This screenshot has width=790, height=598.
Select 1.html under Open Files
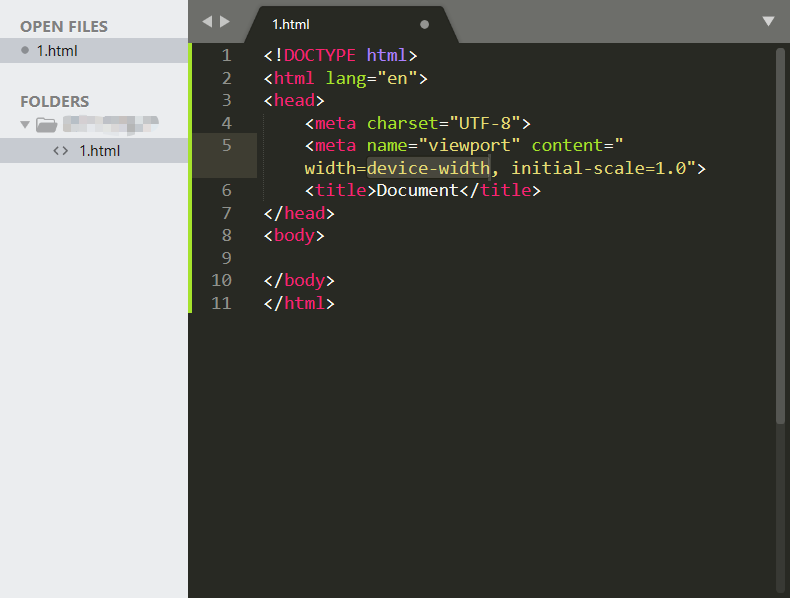coord(94,50)
